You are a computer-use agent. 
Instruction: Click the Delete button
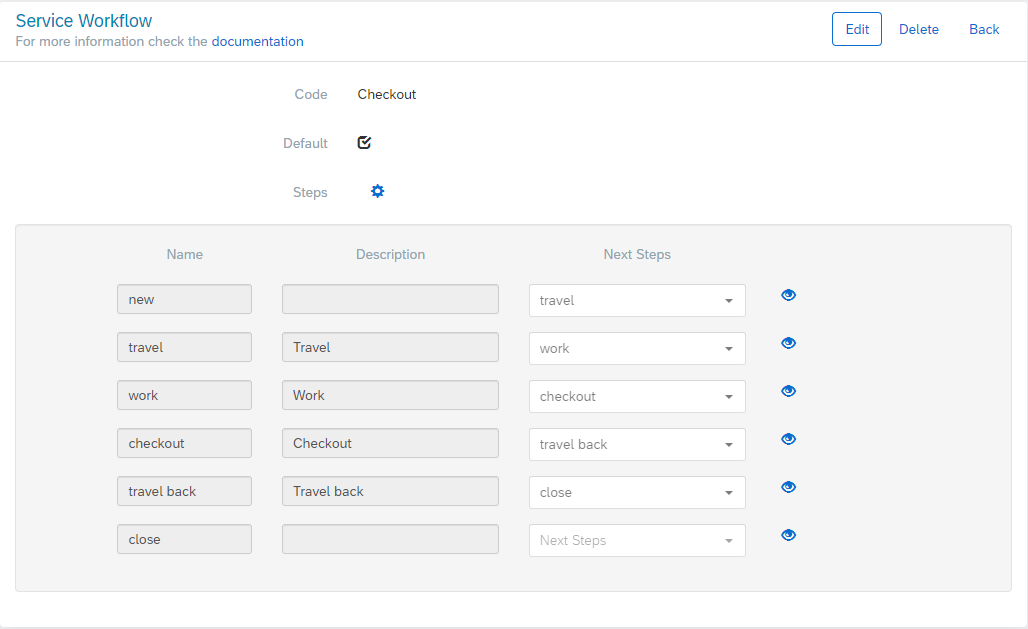click(919, 30)
